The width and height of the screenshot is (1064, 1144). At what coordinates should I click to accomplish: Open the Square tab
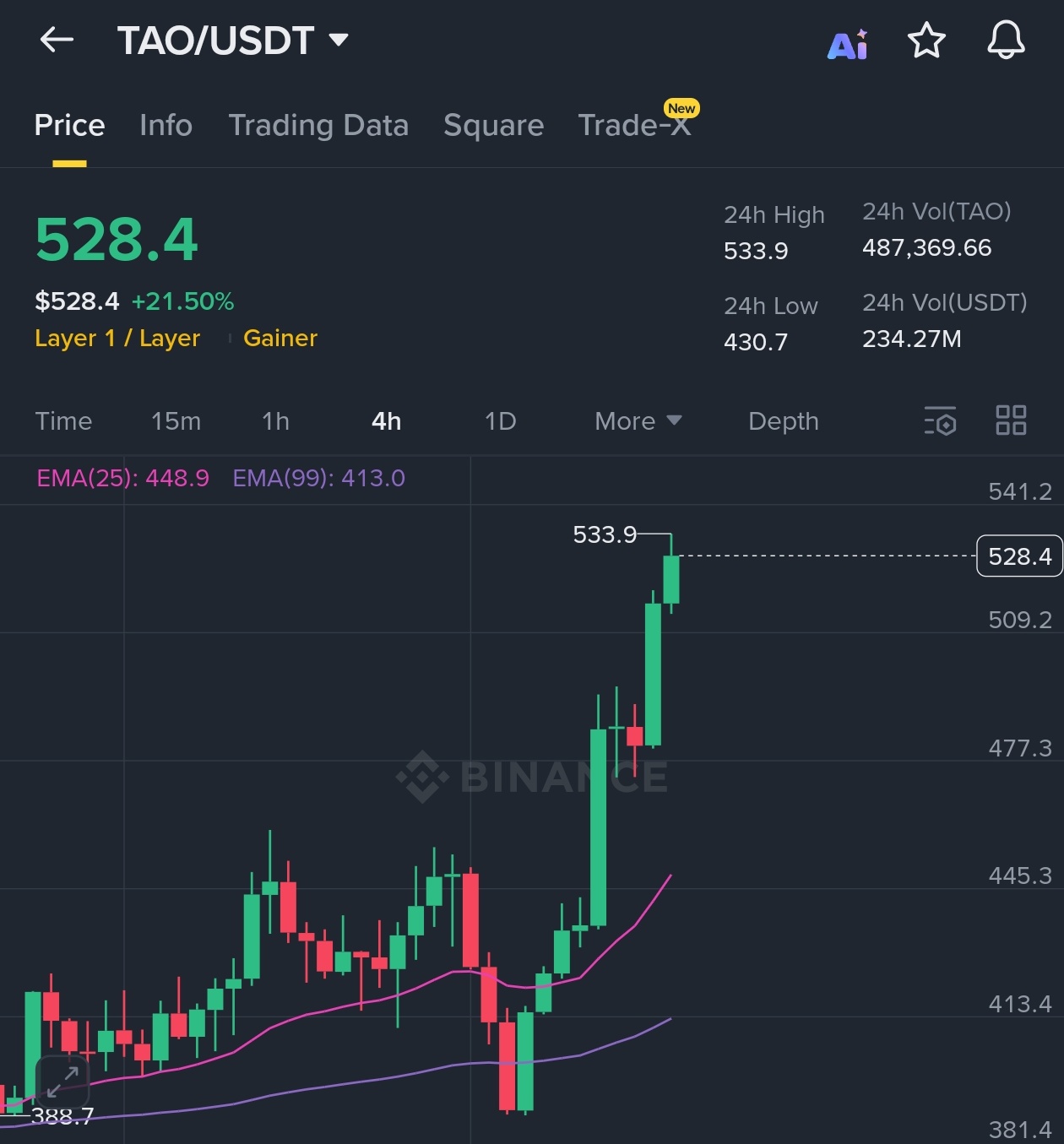pos(494,125)
